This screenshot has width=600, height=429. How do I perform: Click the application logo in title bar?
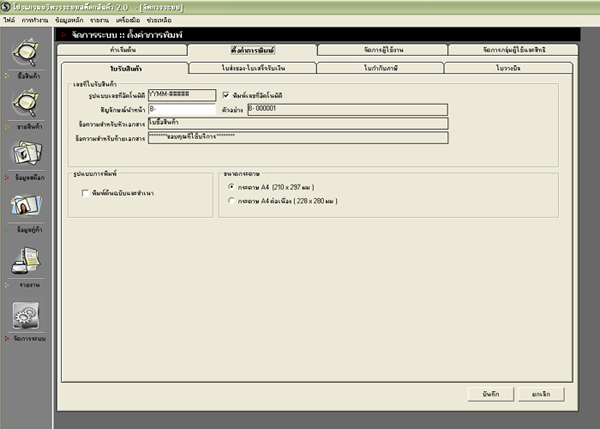pos(8,6)
